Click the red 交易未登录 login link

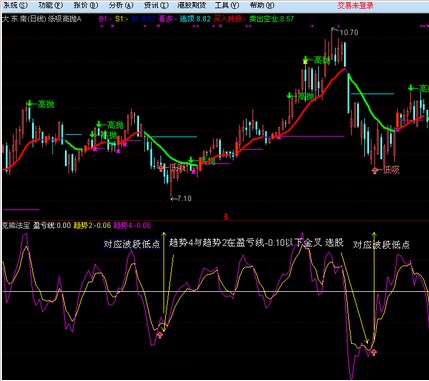(x=355, y=5)
